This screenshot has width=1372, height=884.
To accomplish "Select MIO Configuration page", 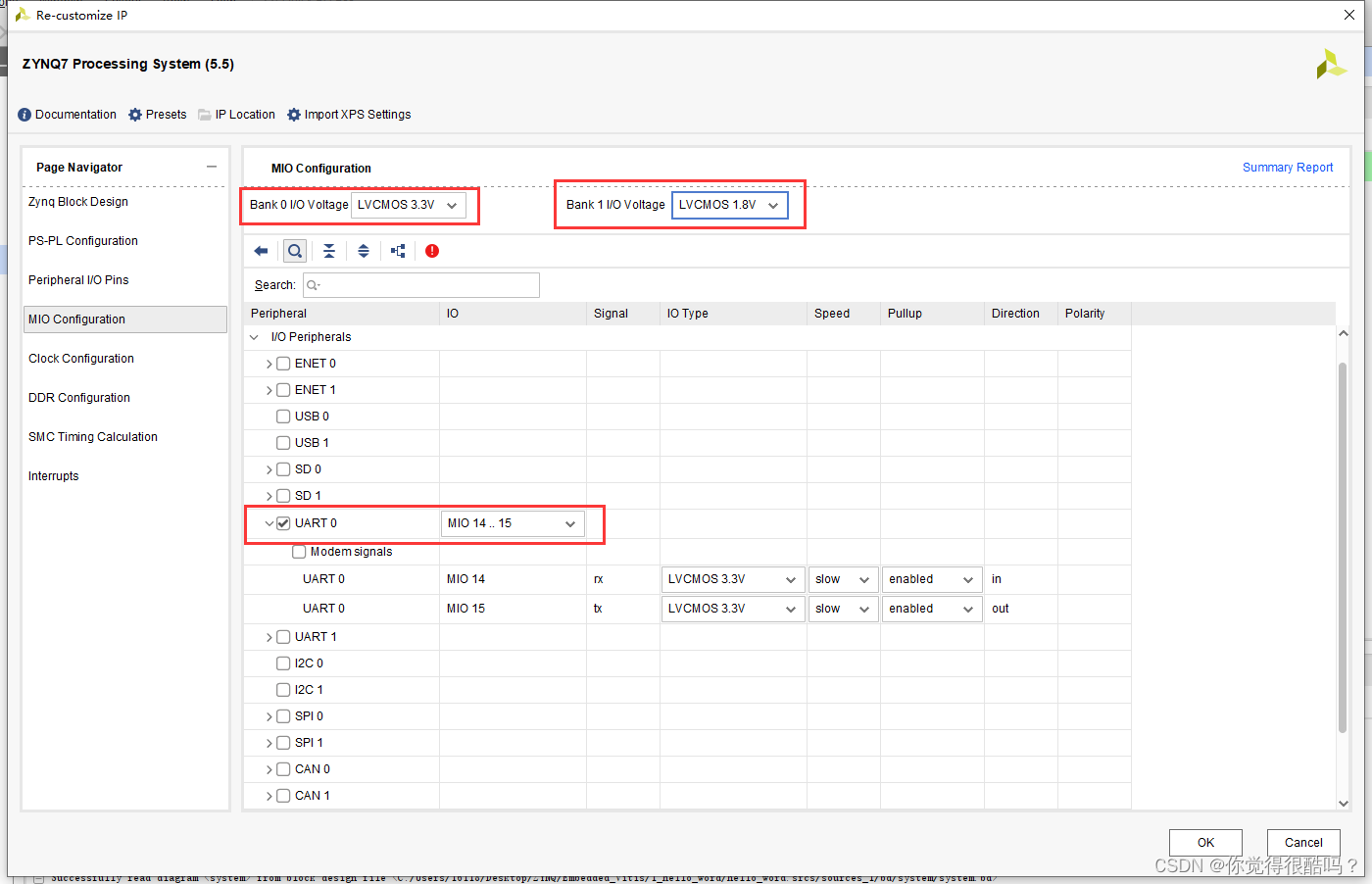I will click(x=125, y=319).
